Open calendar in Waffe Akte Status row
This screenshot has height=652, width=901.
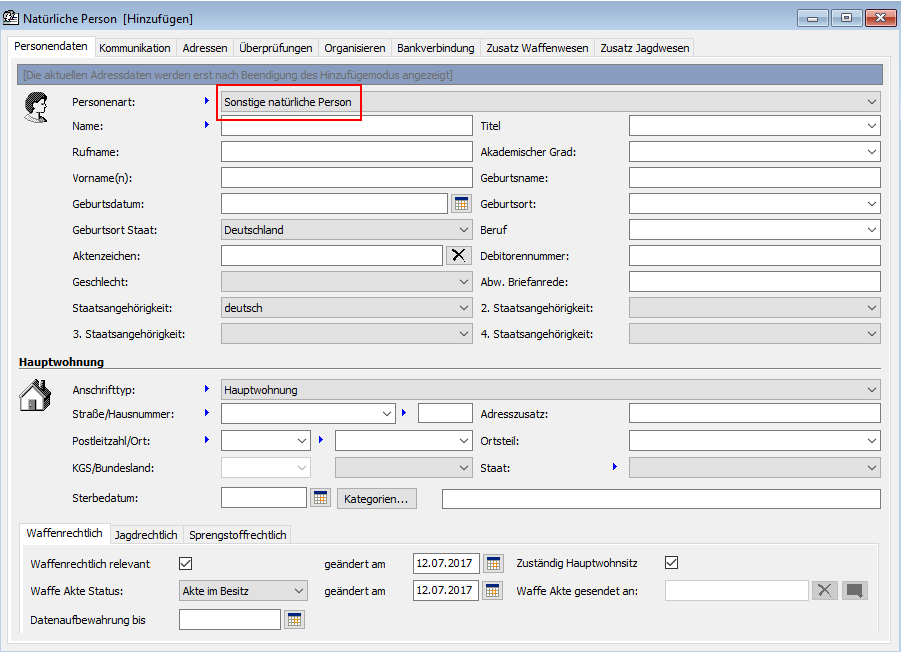click(x=493, y=591)
